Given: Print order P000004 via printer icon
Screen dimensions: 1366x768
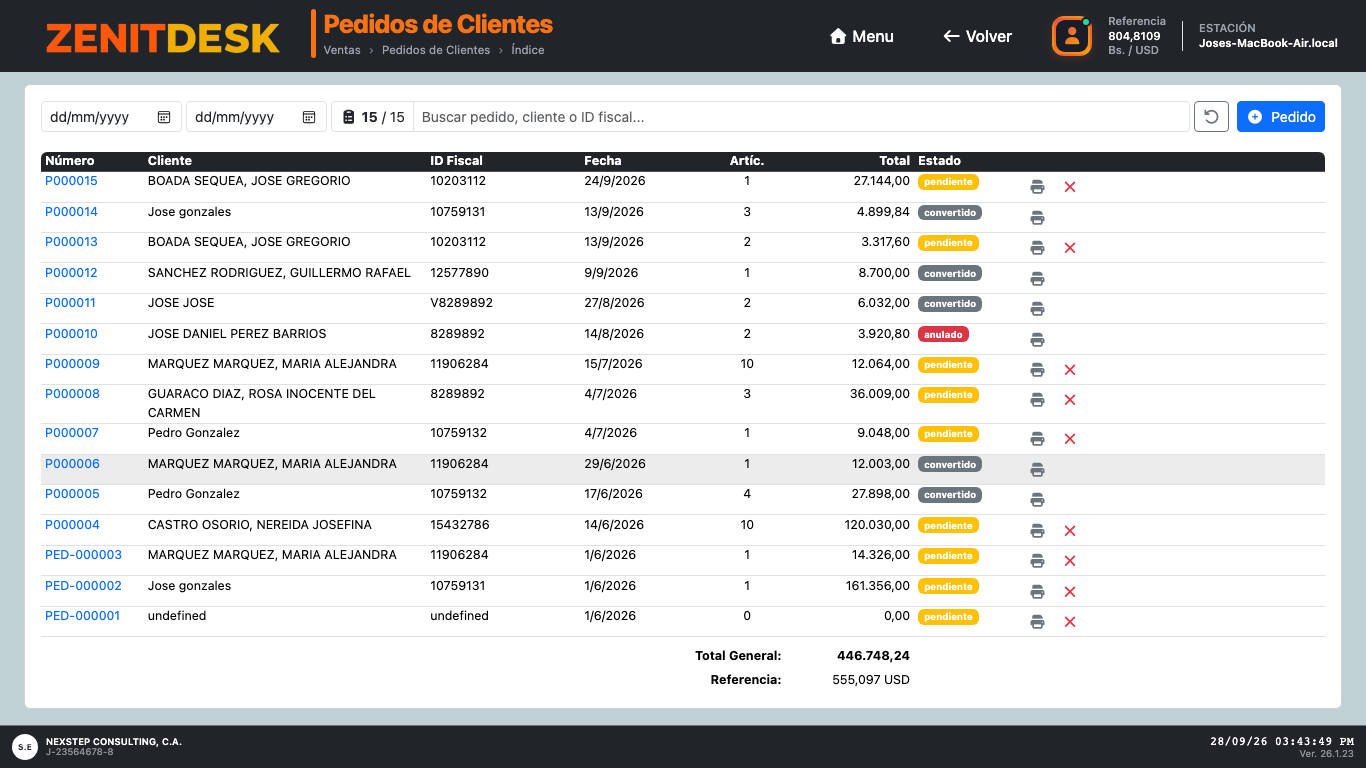Looking at the screenshot, I should coord(1037,531).
